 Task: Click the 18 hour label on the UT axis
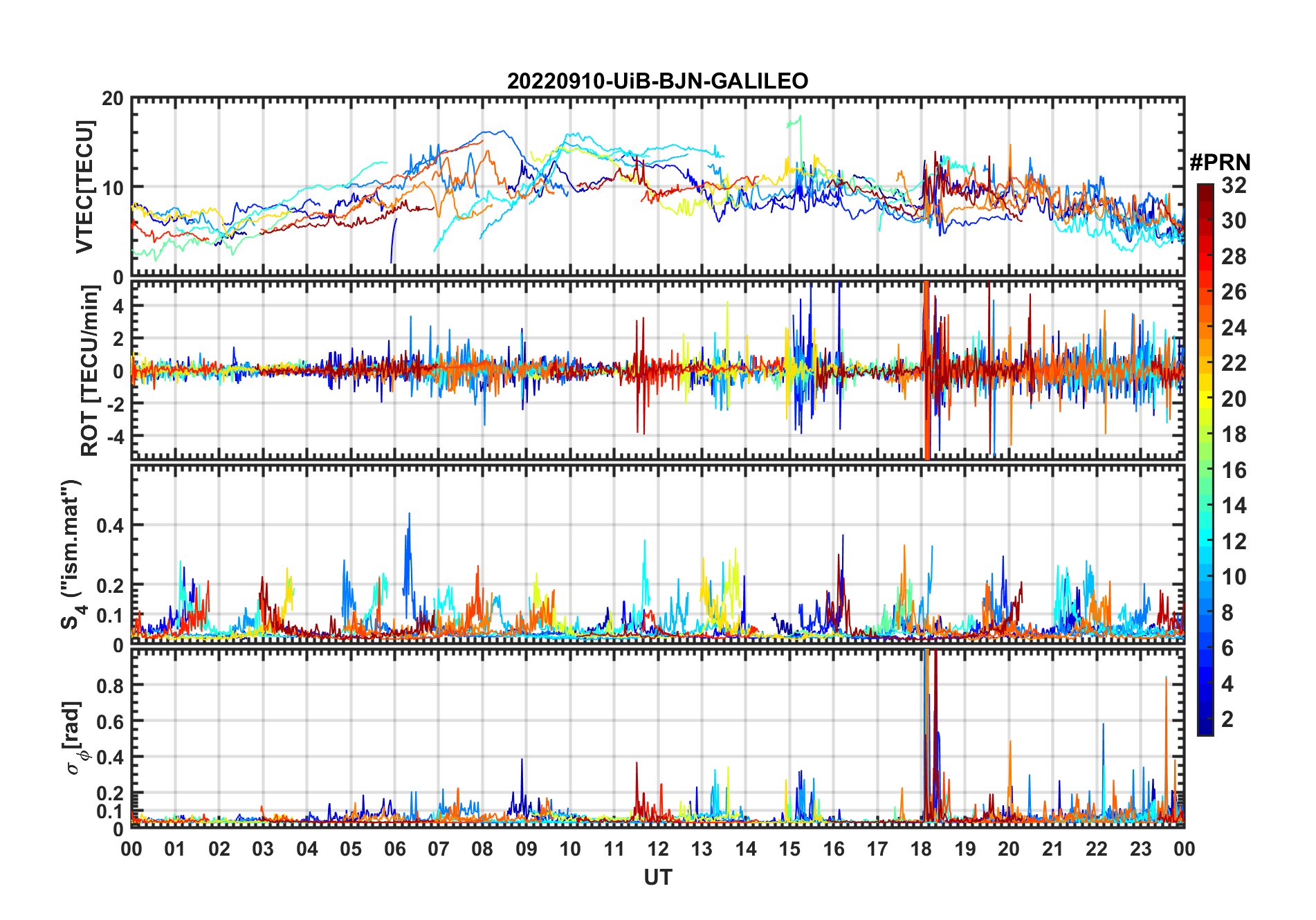point(921,849)
